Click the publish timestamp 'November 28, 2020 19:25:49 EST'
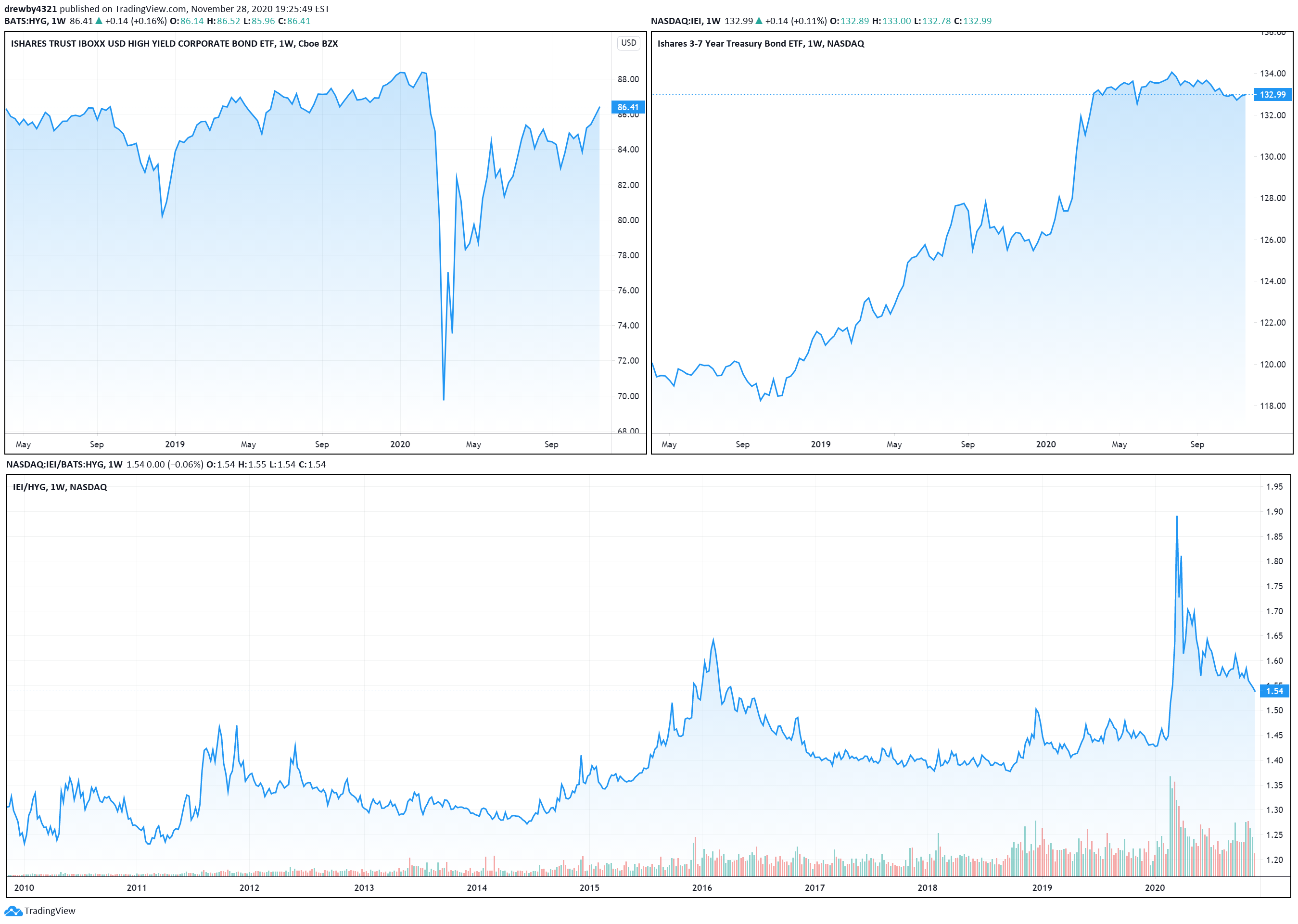Image resolution: width=1298 pixels, height=924 pixels. (x=260, y=9)
